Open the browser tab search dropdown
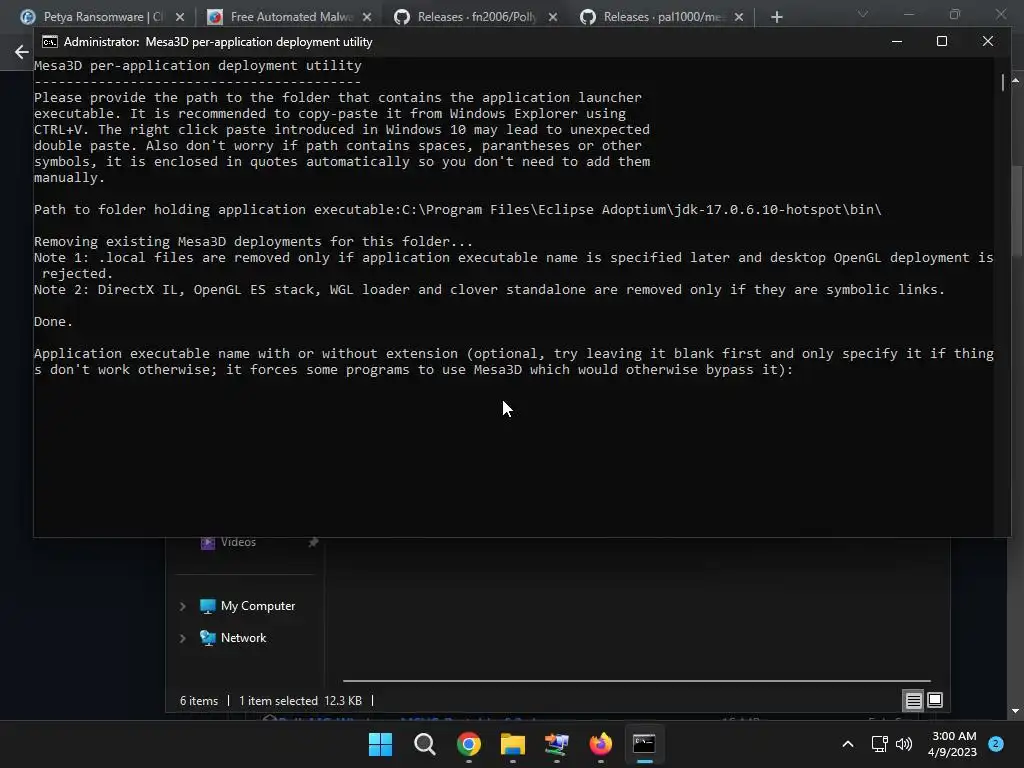The image size is (1024, 768). pos(863,14)
